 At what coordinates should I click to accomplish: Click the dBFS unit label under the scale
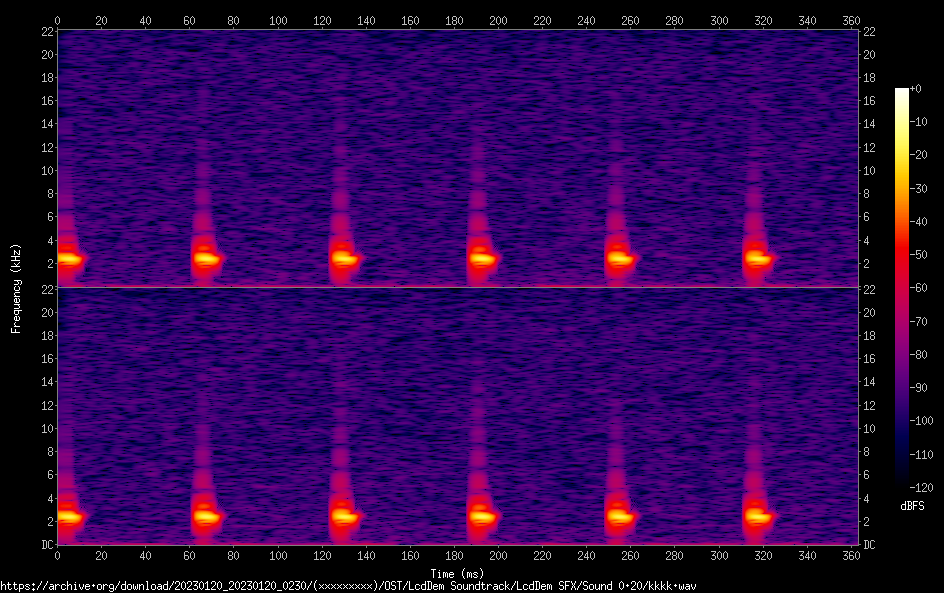pyautogui.click(x=912, y=506)
